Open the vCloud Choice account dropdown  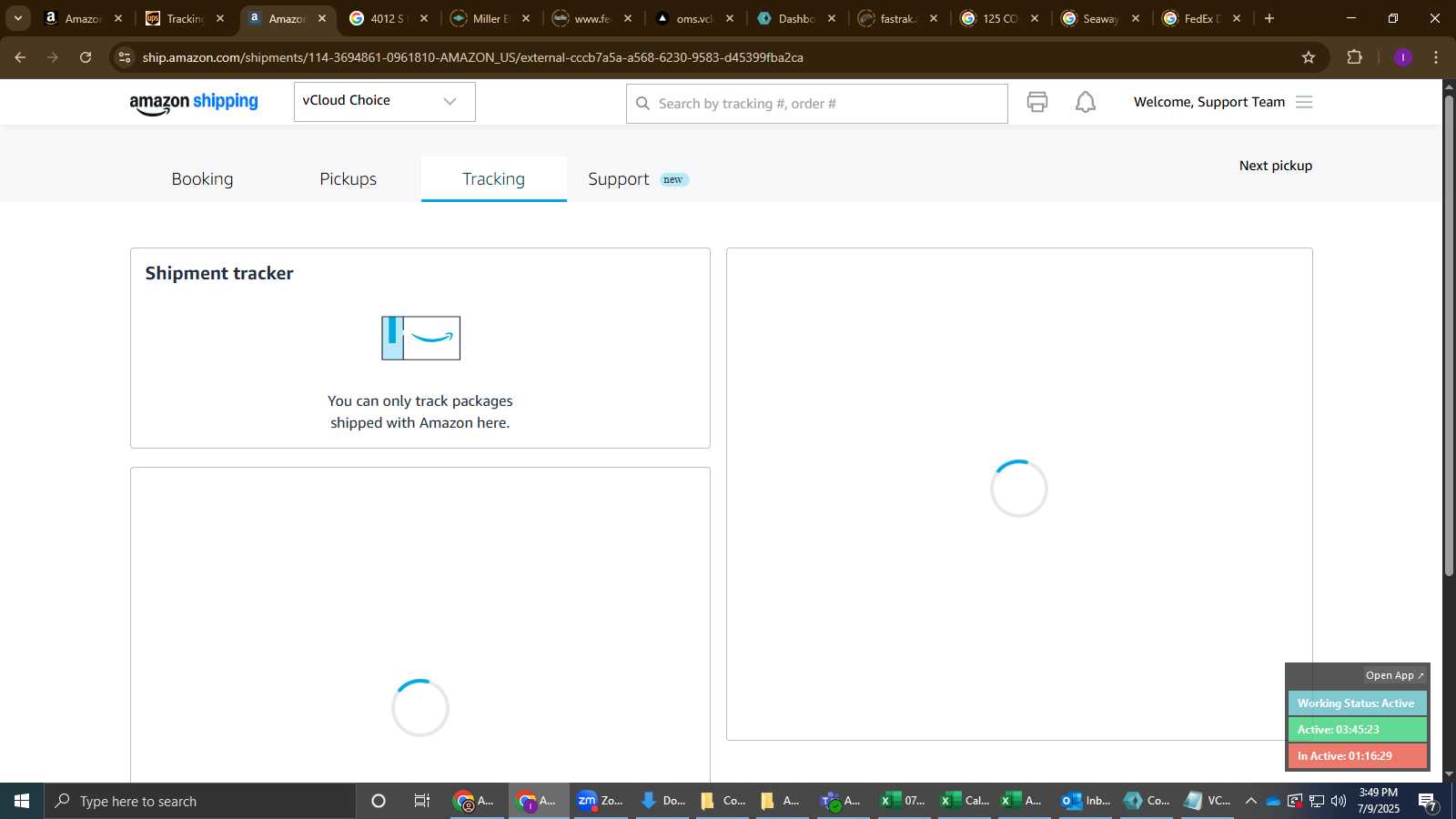[x=384, y=101]
